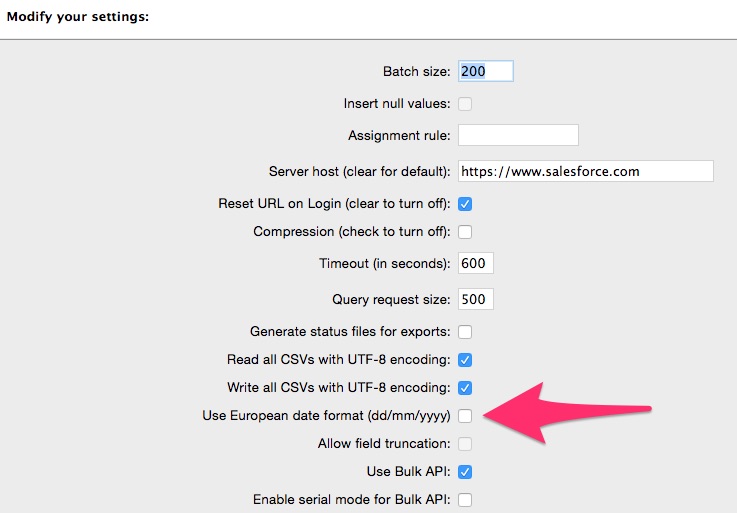Click the 'Server host (clear for default):' label
This screenshot has height=513, width=737.
pos(360,172)
